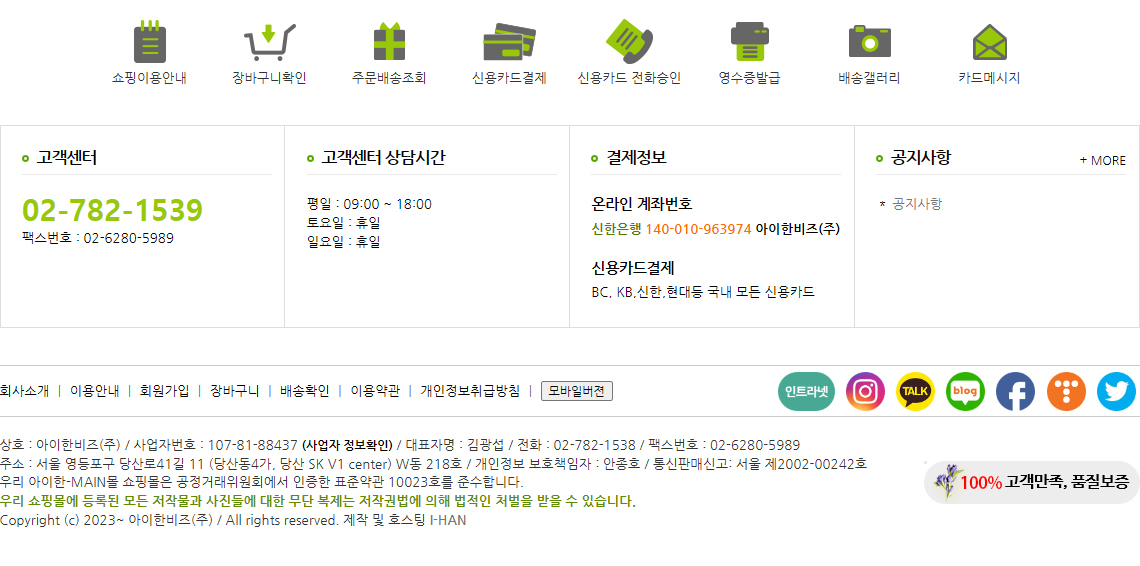
Task: Open the 영수증발급 printer icon
Action: tap(750, 41)
